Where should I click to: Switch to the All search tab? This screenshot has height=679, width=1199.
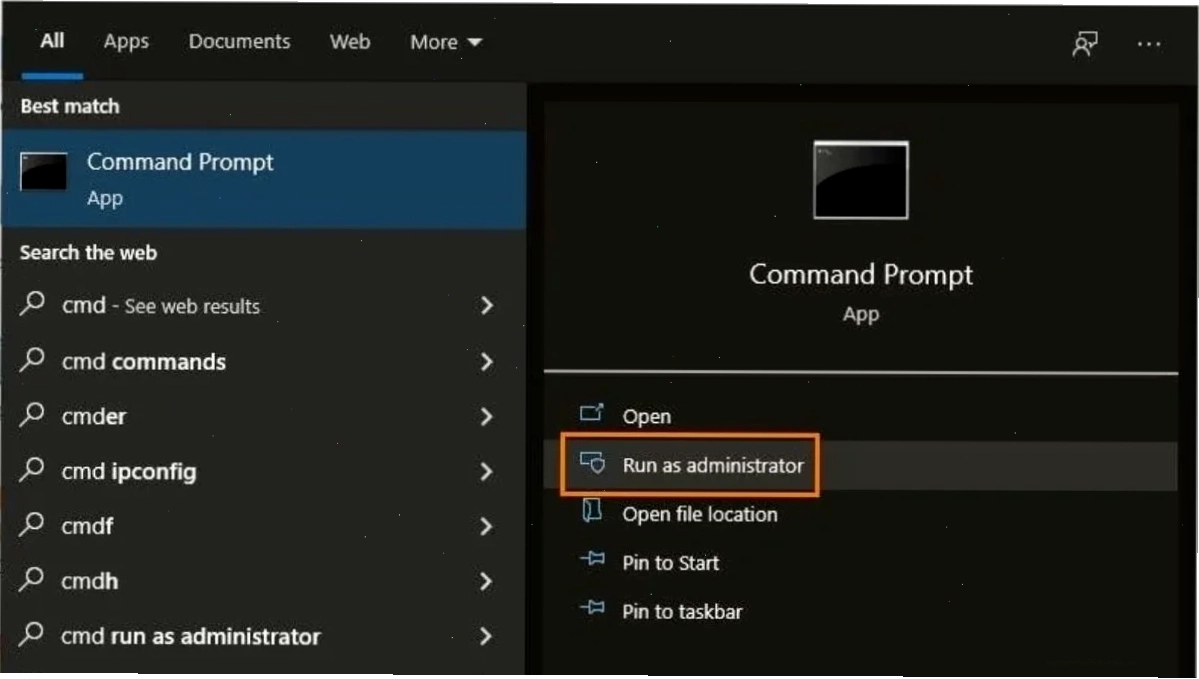pyautogui.click(x=52, y=41)
